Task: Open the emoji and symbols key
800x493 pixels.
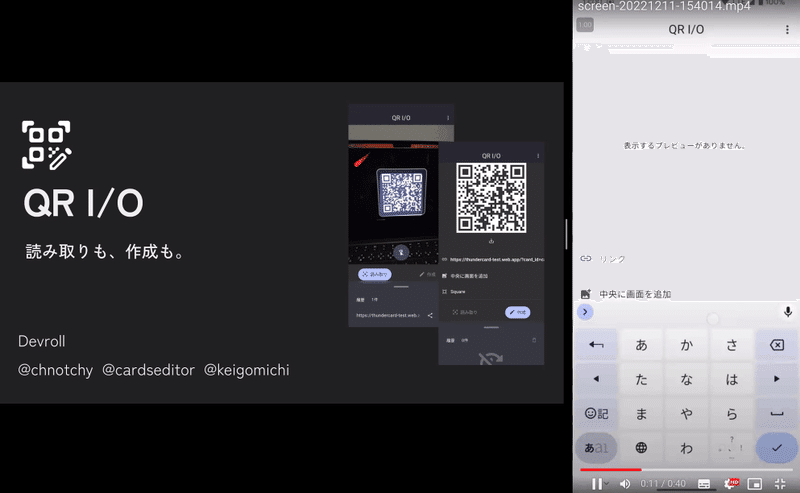Action: pyautogui.click(x=596, y=413)
